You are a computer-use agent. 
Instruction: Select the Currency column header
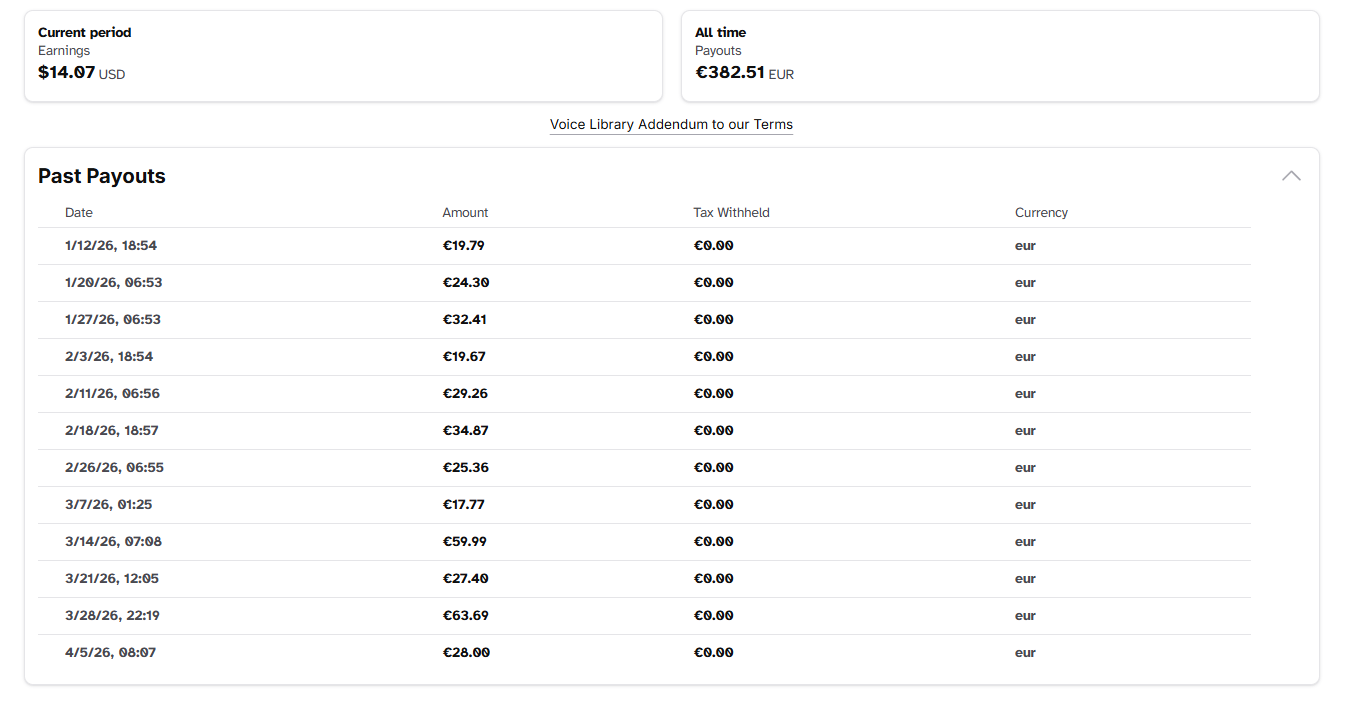pyautogui.click(x=1041, y=212)
